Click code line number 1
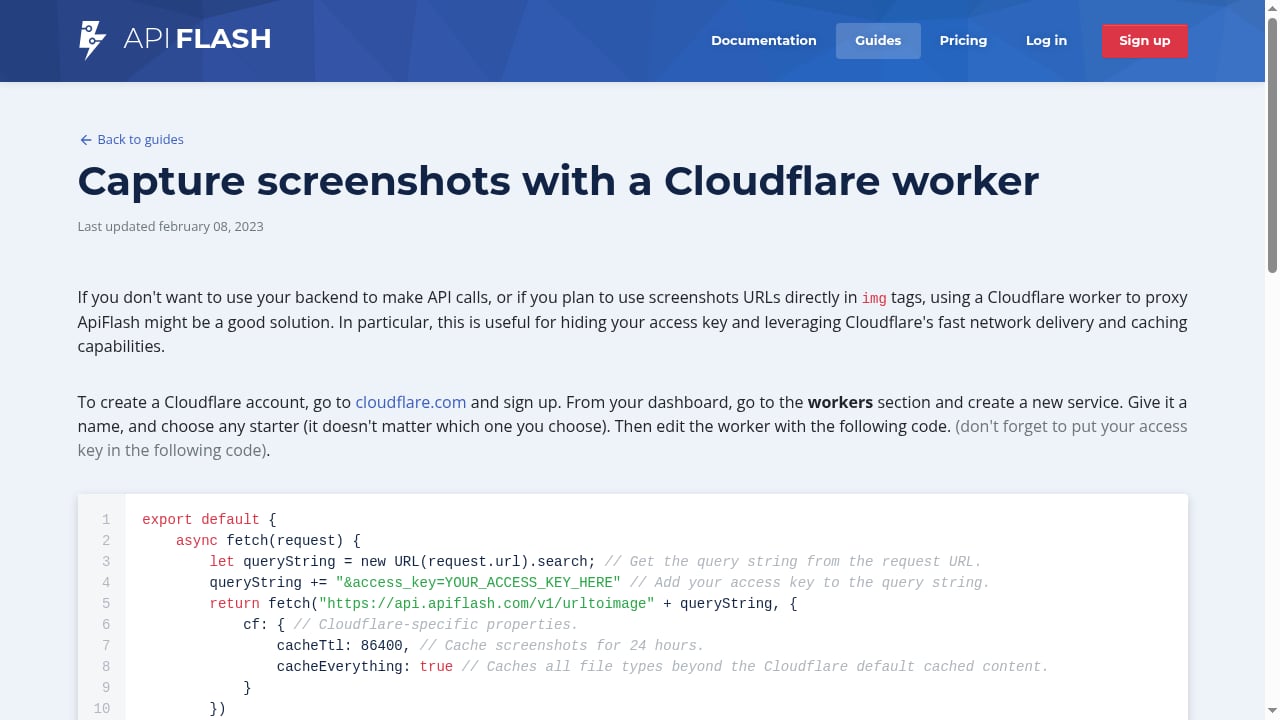The image size is (1280, 720). coord(105,520)
